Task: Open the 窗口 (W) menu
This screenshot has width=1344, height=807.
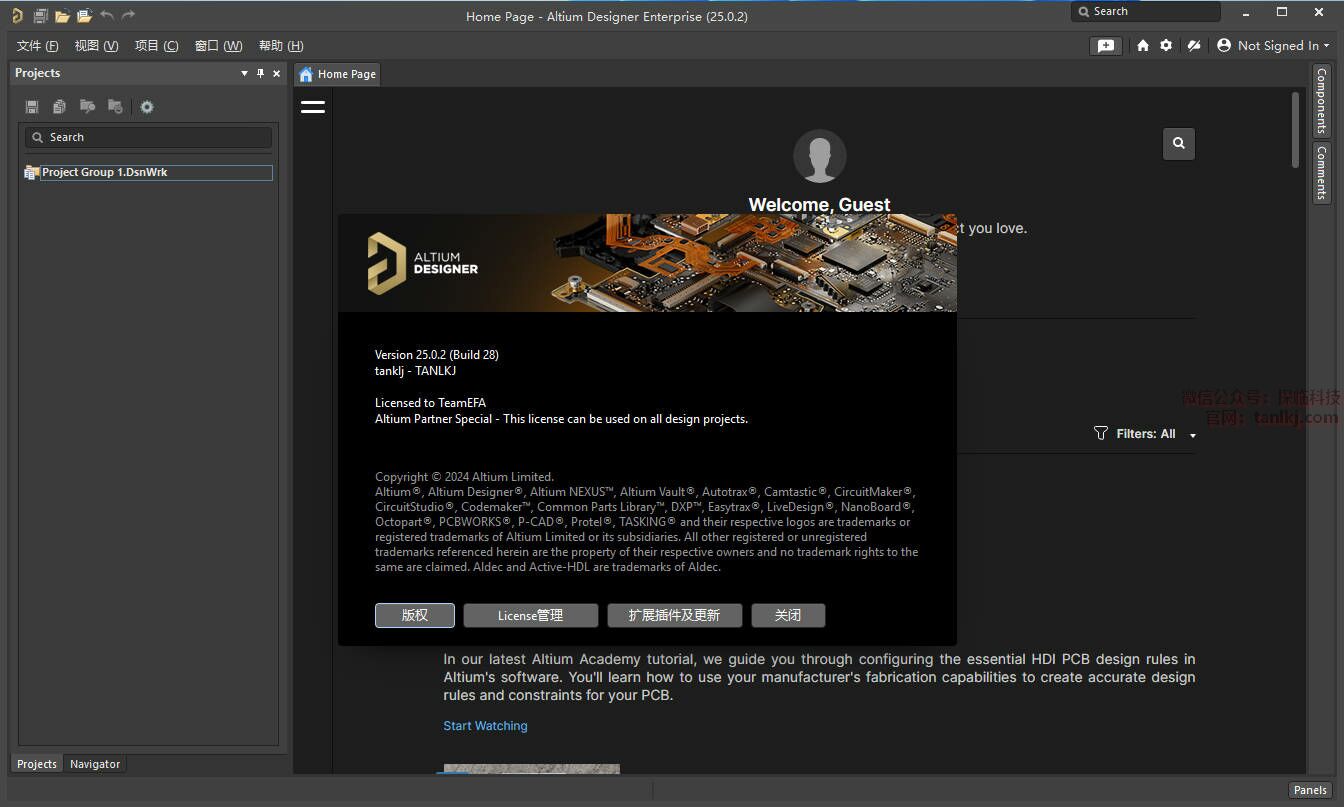Action: (x=219, y=46)
